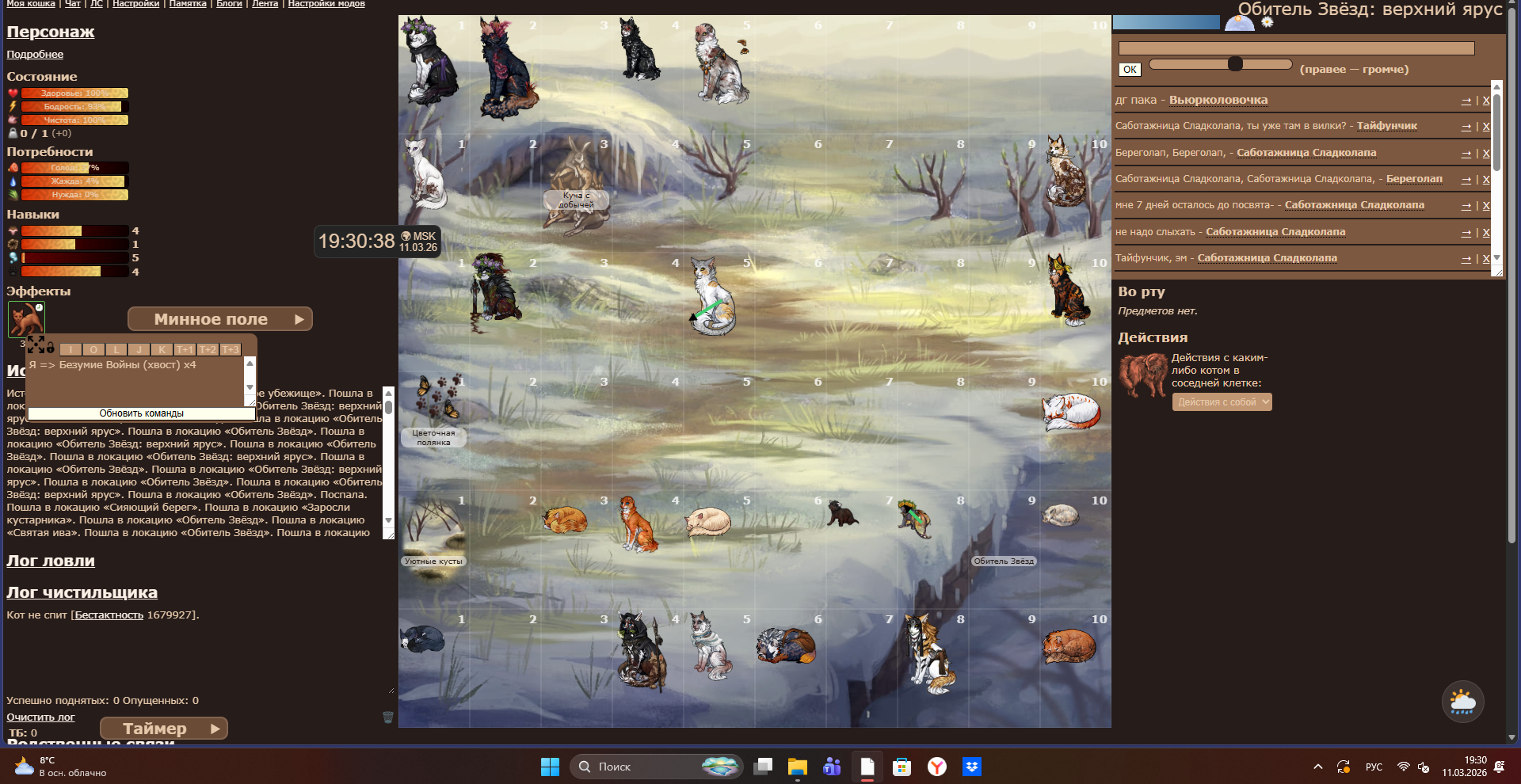Click the K hotkey button
This screenshot has height=784, width=1521.
162,349
